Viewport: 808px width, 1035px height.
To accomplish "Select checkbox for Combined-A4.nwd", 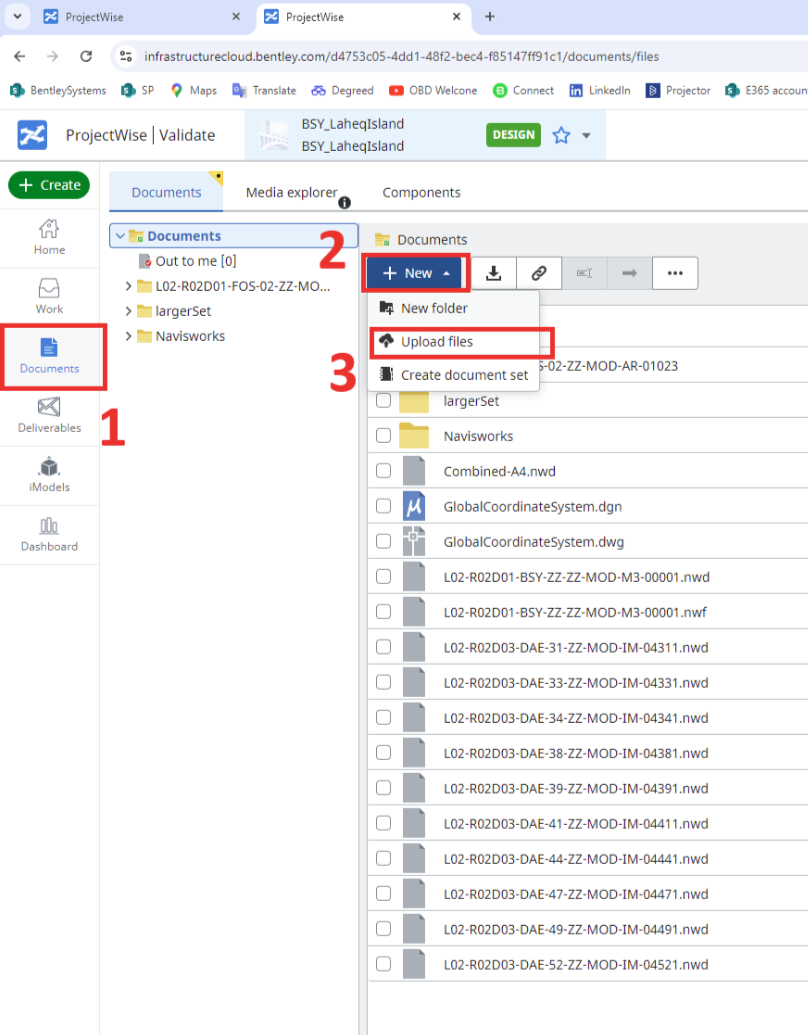I will point(384,471).
